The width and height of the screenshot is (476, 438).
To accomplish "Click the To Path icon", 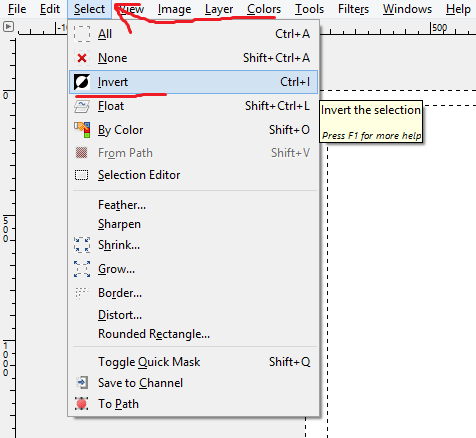I will [82, 404].
